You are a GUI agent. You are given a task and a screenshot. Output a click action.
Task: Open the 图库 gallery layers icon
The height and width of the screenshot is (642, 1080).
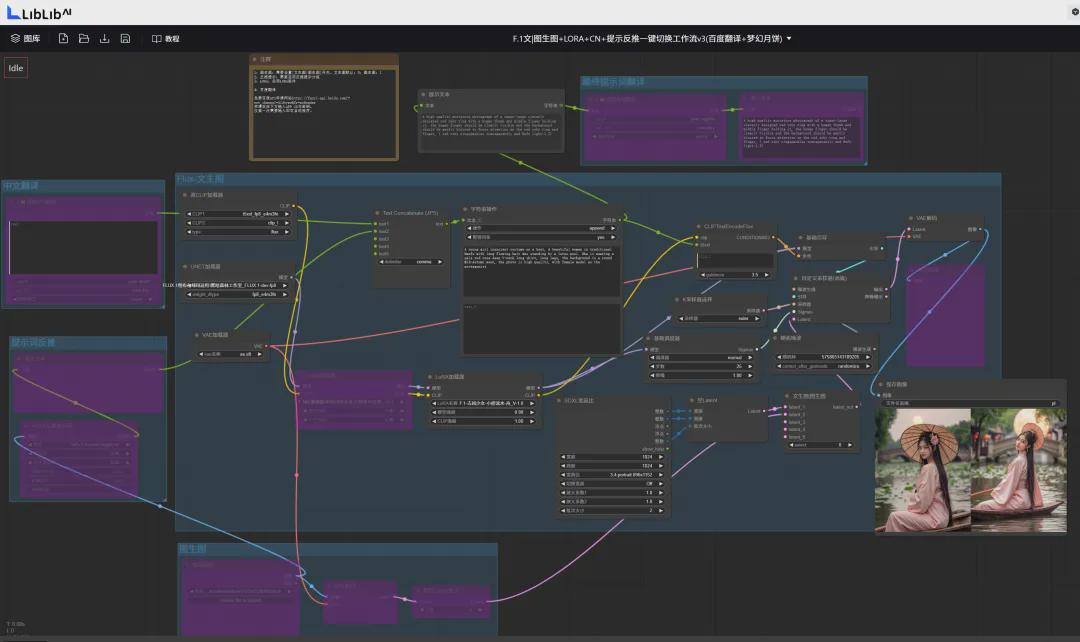[16, 38]
